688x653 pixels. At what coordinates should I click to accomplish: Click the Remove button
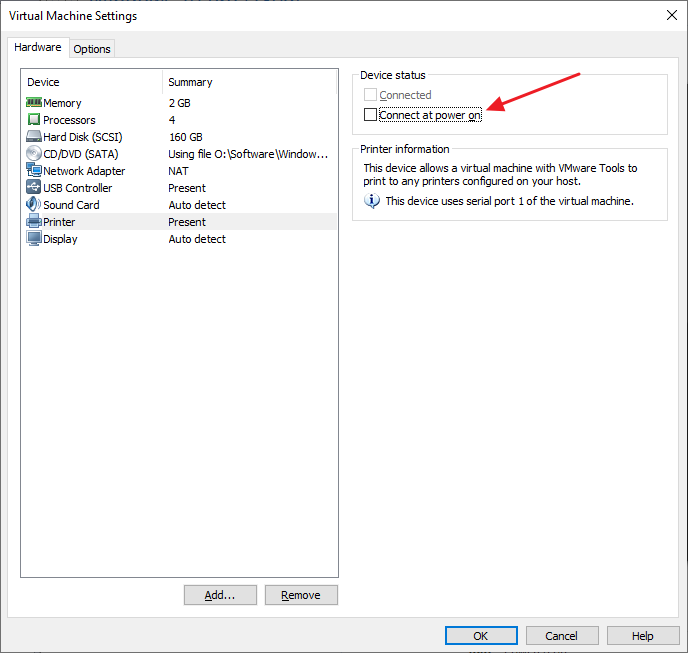(301, 595)
